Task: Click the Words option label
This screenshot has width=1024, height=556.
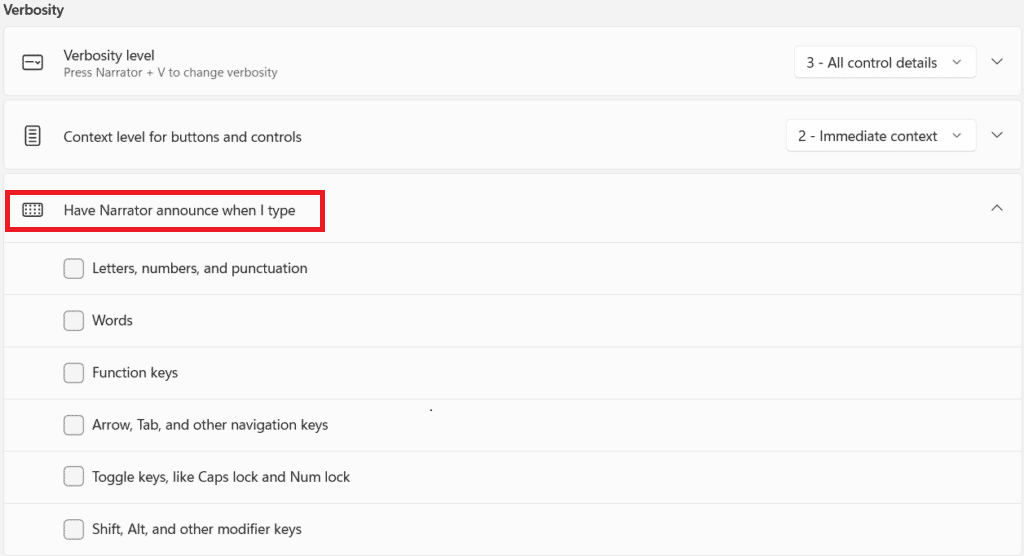Action: tap(112, 320)
